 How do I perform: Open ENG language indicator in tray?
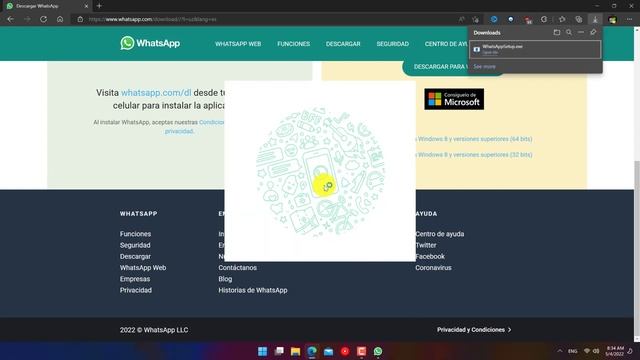pos(573,351)
